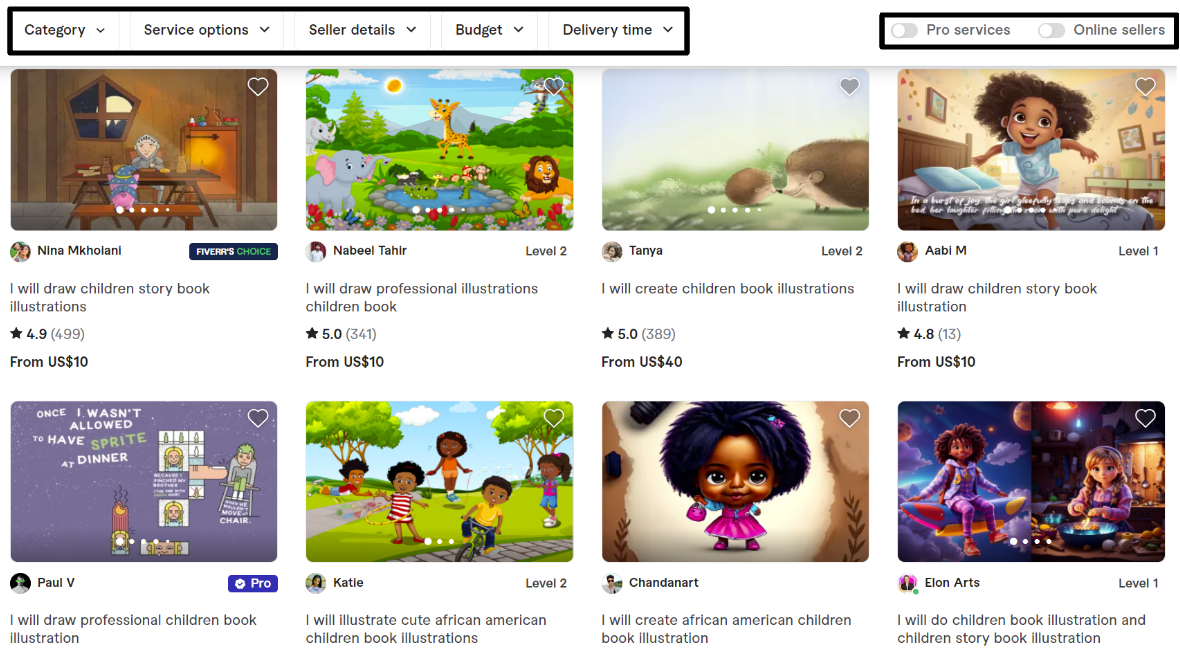Save Paul V's gig with heart icon
1180x651 pixels.
(257, 418)
